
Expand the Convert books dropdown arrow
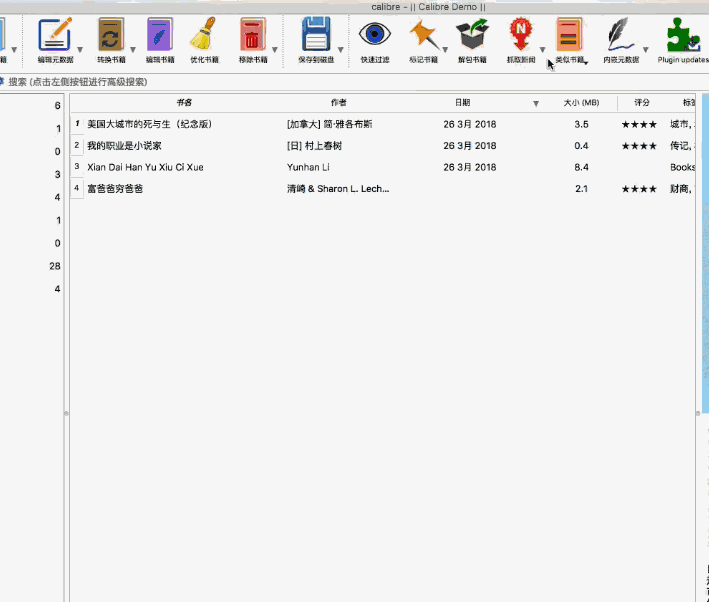click(133, 50)
